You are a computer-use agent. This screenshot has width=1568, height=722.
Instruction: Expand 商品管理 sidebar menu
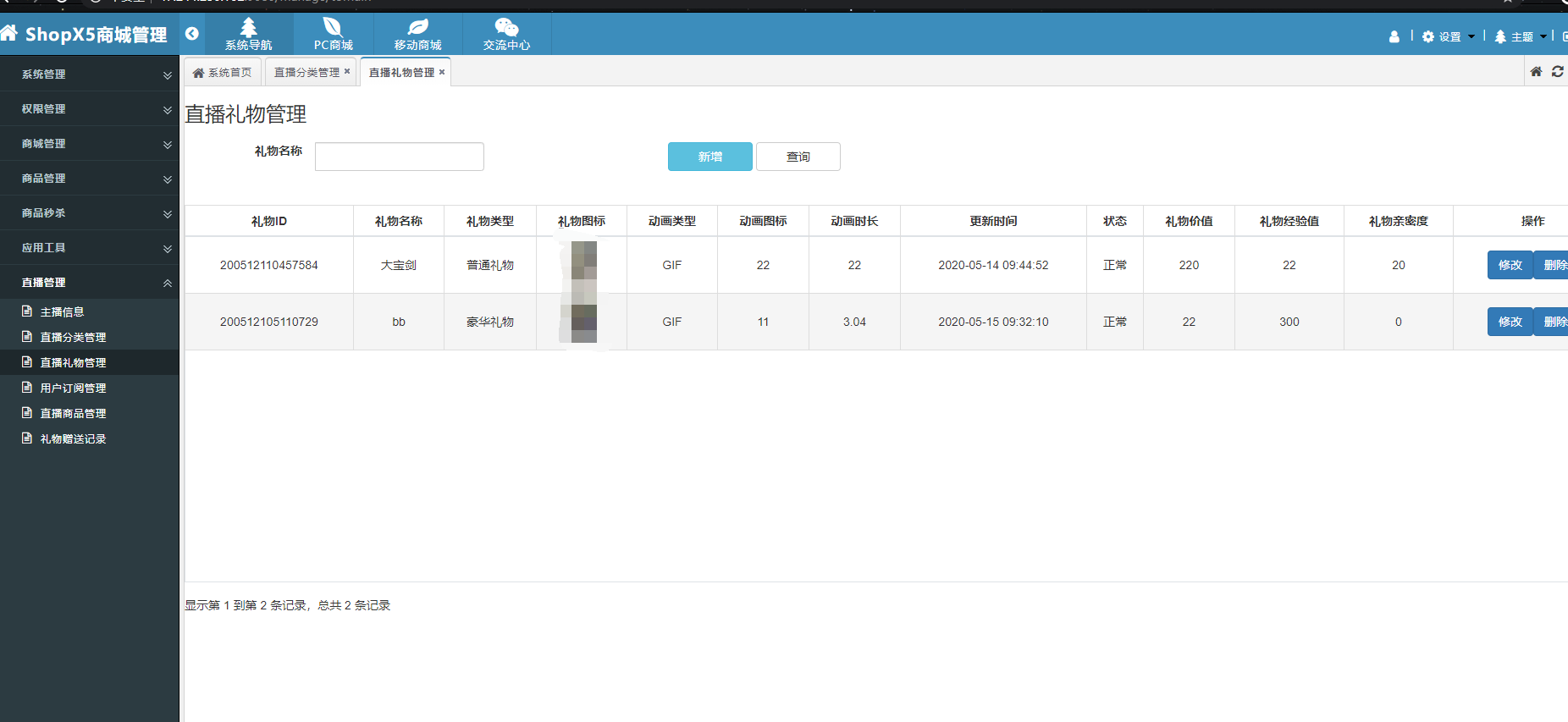tap(90, 179)
